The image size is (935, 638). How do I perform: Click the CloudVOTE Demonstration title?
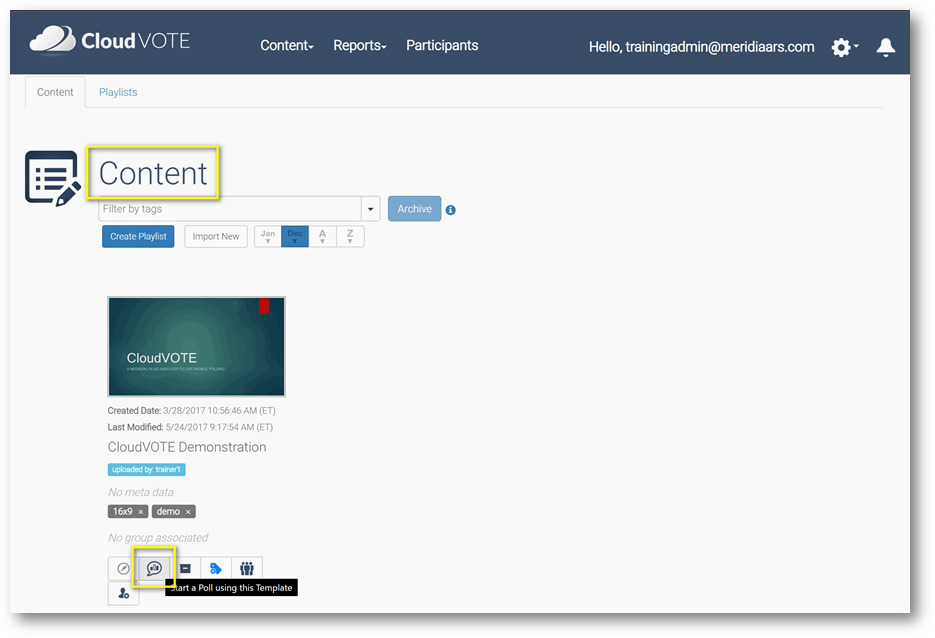(x=187, y=447)
